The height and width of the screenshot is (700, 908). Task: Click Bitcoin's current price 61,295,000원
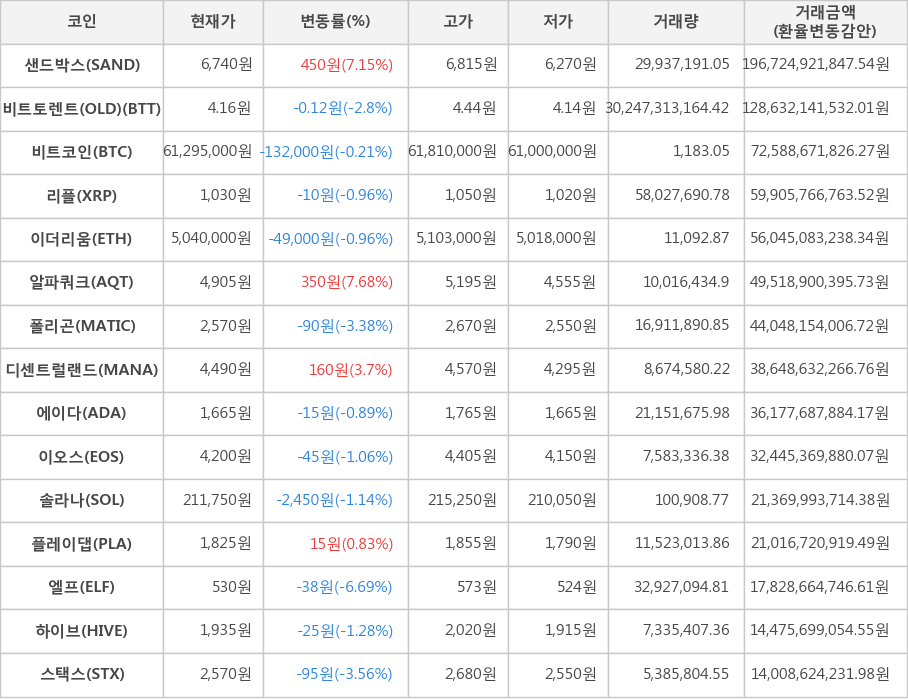[207, 152]
